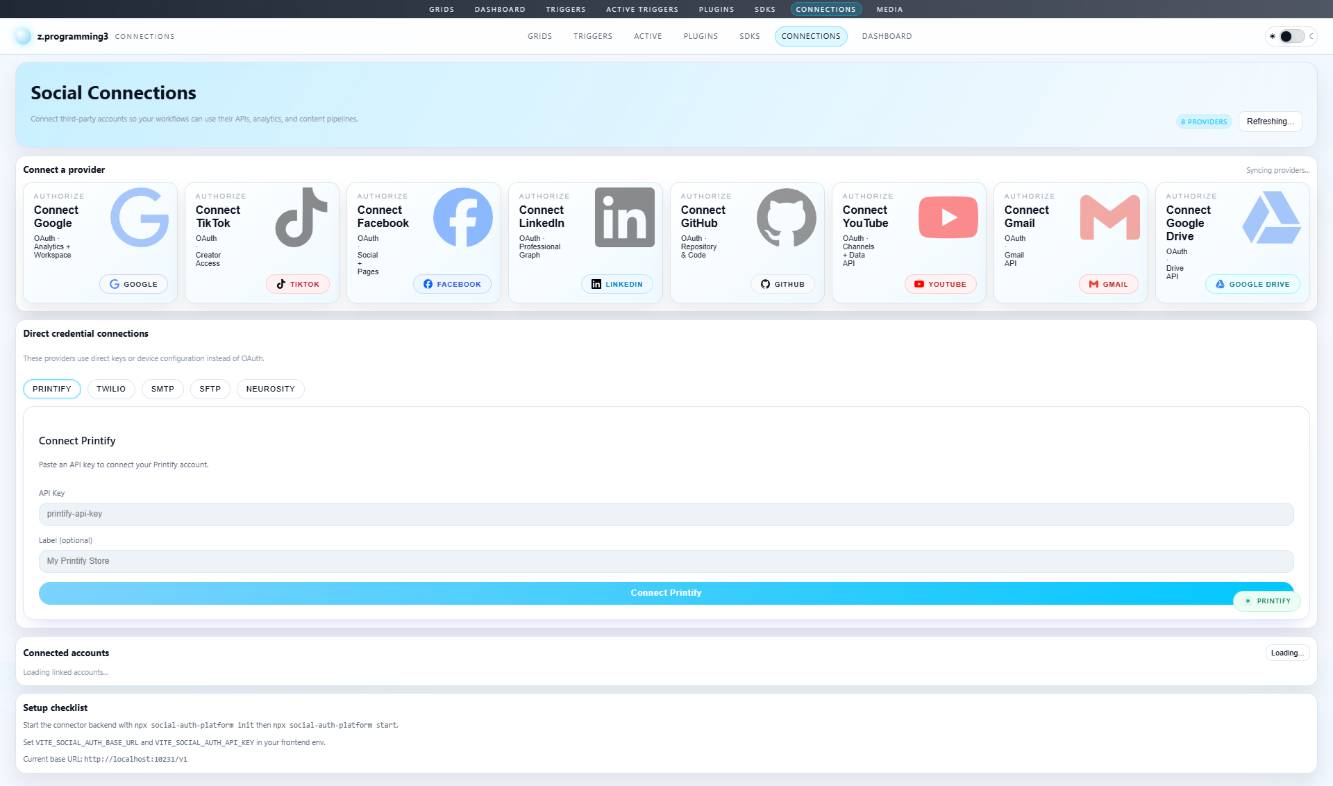Click the "Connect GitHub" card title
This screenshot has width=1333, height=786.
pyautogui.click(x=703, y=217)
